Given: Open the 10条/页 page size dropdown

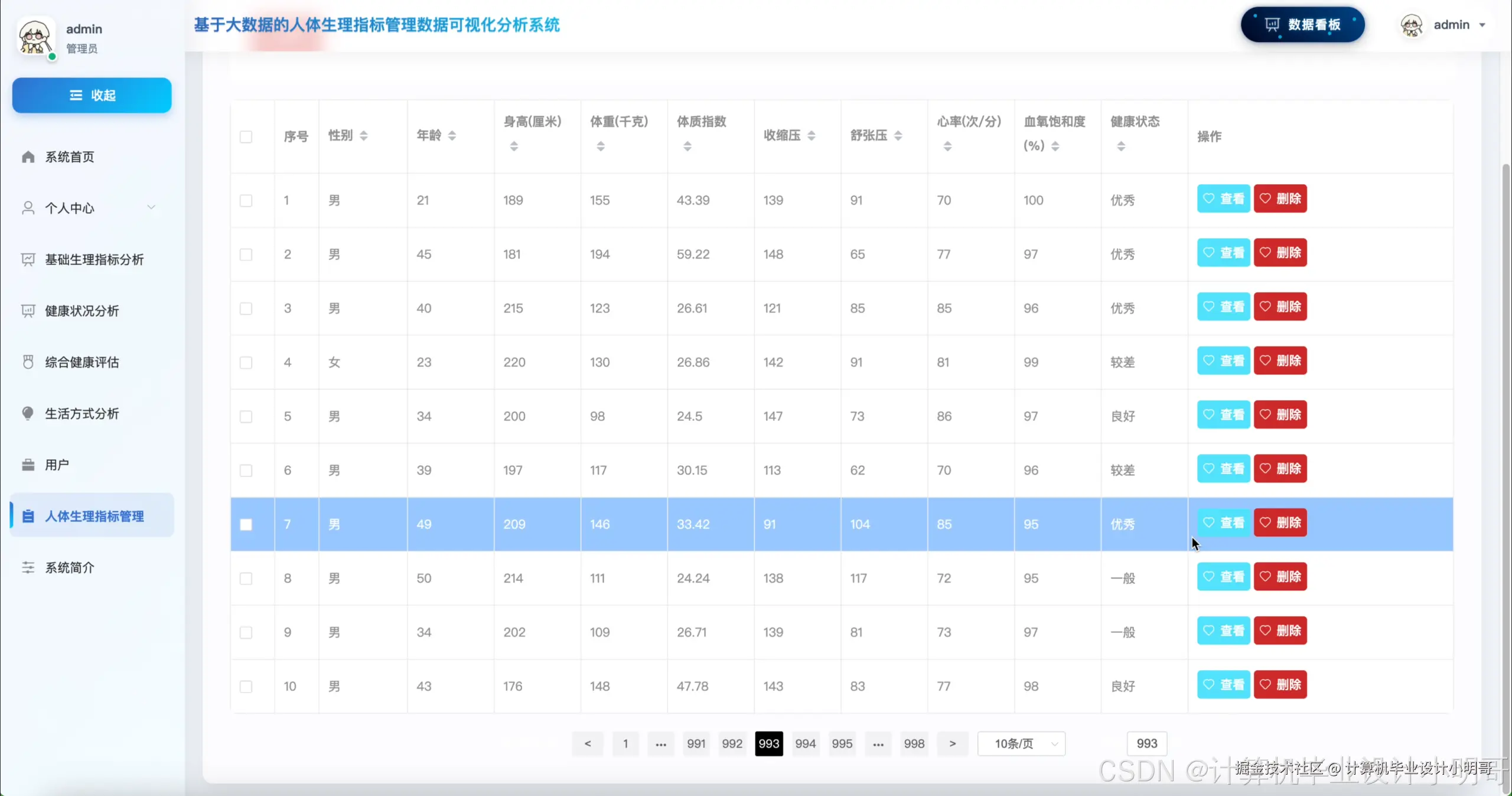Looking at the screenshot, I should 1021,743.
